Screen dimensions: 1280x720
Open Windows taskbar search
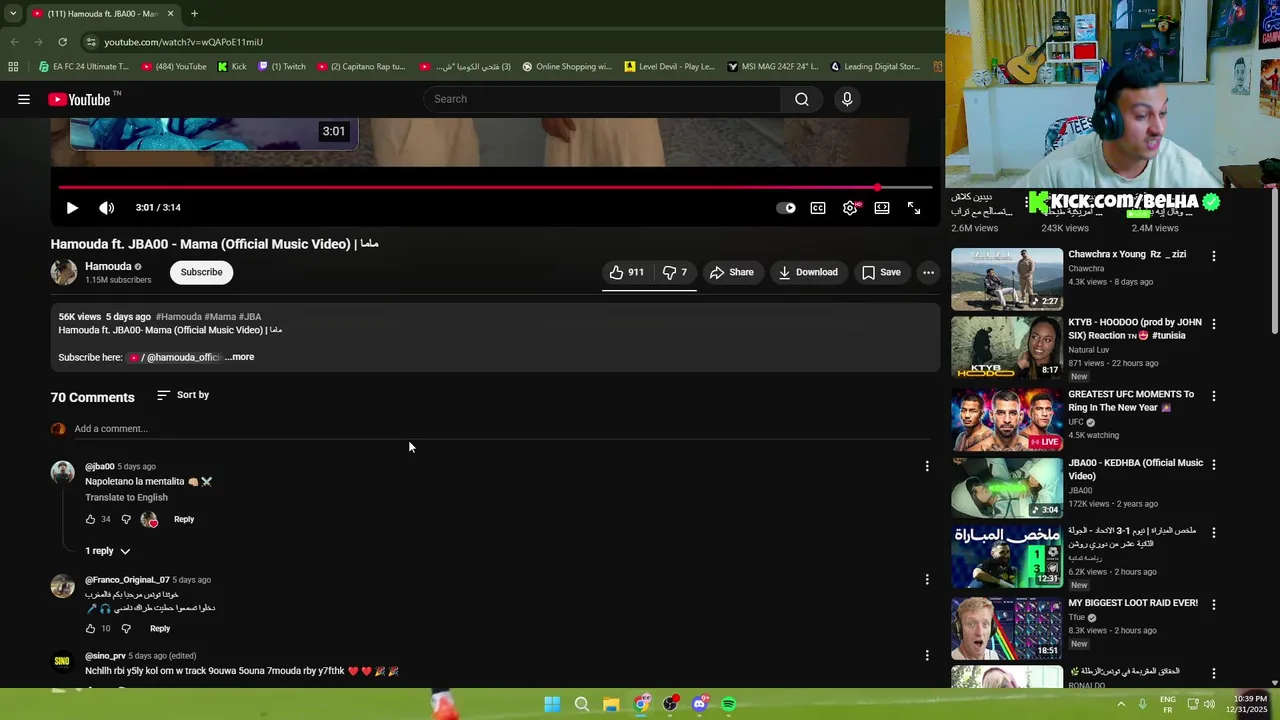pos(581,704)
